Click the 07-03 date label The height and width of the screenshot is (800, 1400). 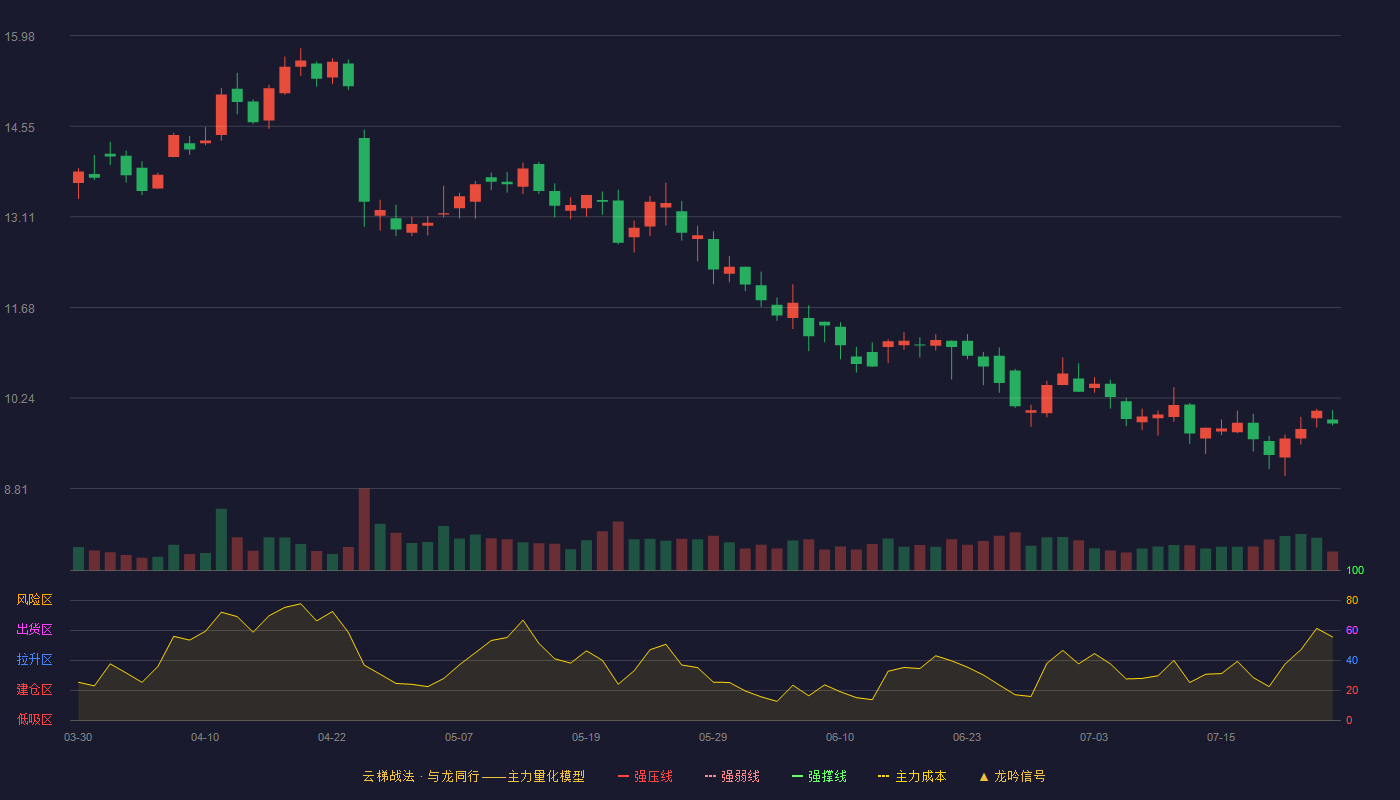click(x=1094, y=737)
